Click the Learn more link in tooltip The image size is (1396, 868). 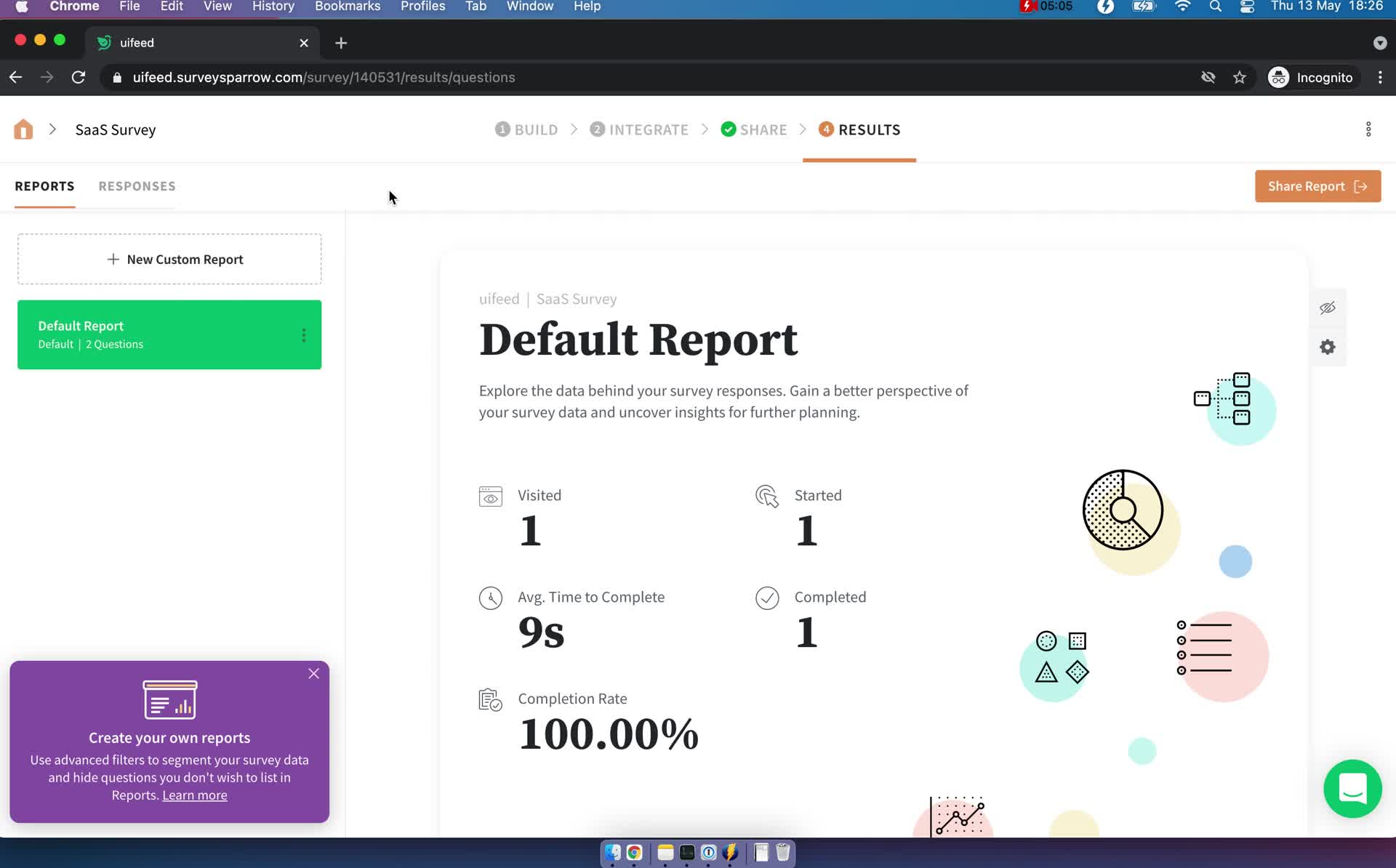point(194,795)
